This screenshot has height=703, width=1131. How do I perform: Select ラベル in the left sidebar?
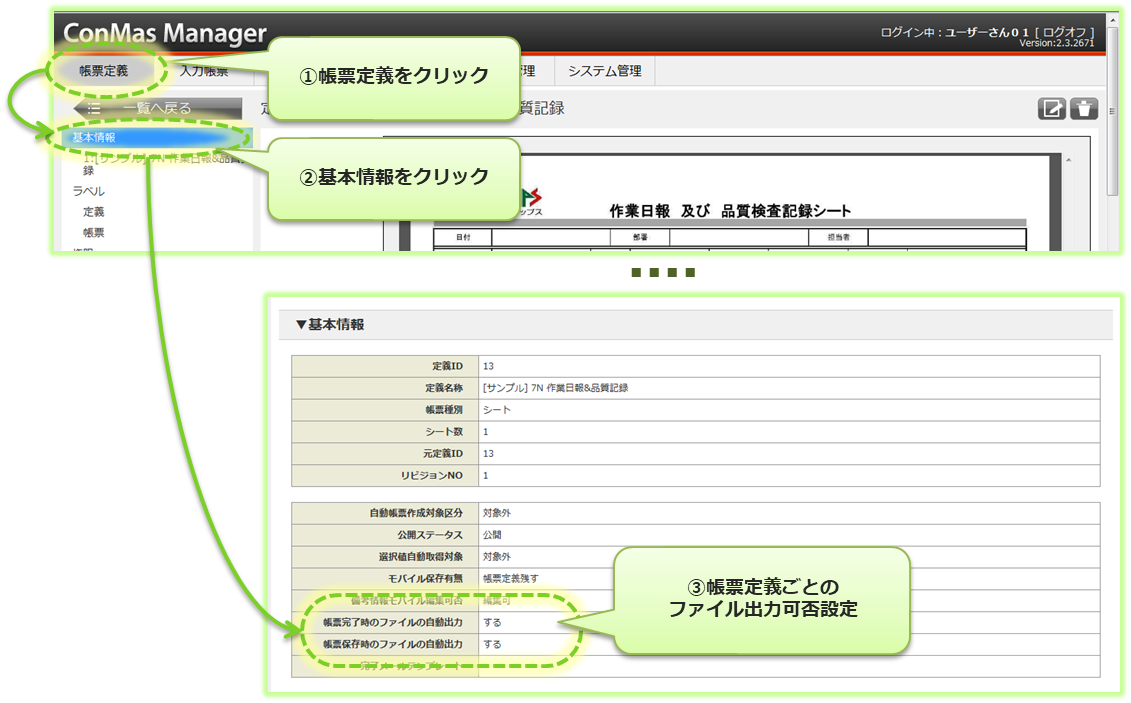pyautogui.click(x=89, y=190)
